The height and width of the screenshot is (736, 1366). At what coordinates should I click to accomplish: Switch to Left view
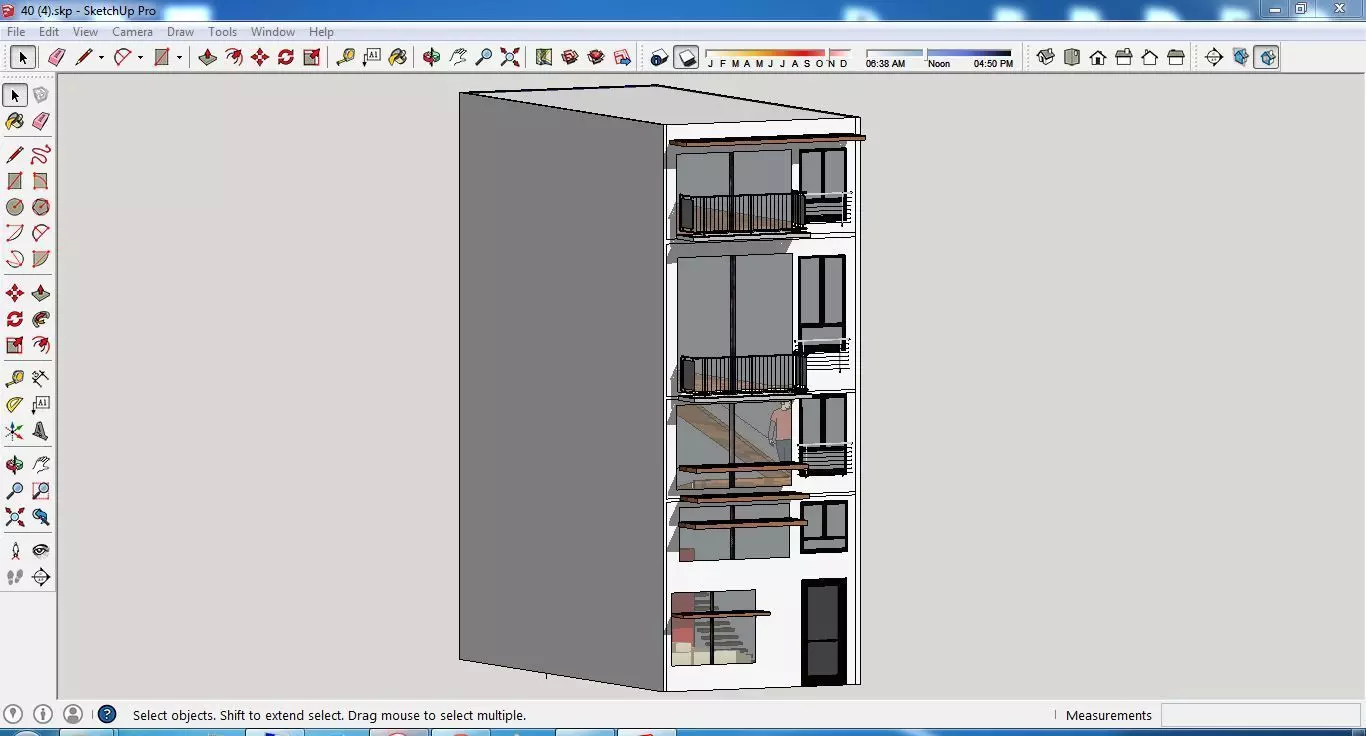click(x=1176, y=57)
